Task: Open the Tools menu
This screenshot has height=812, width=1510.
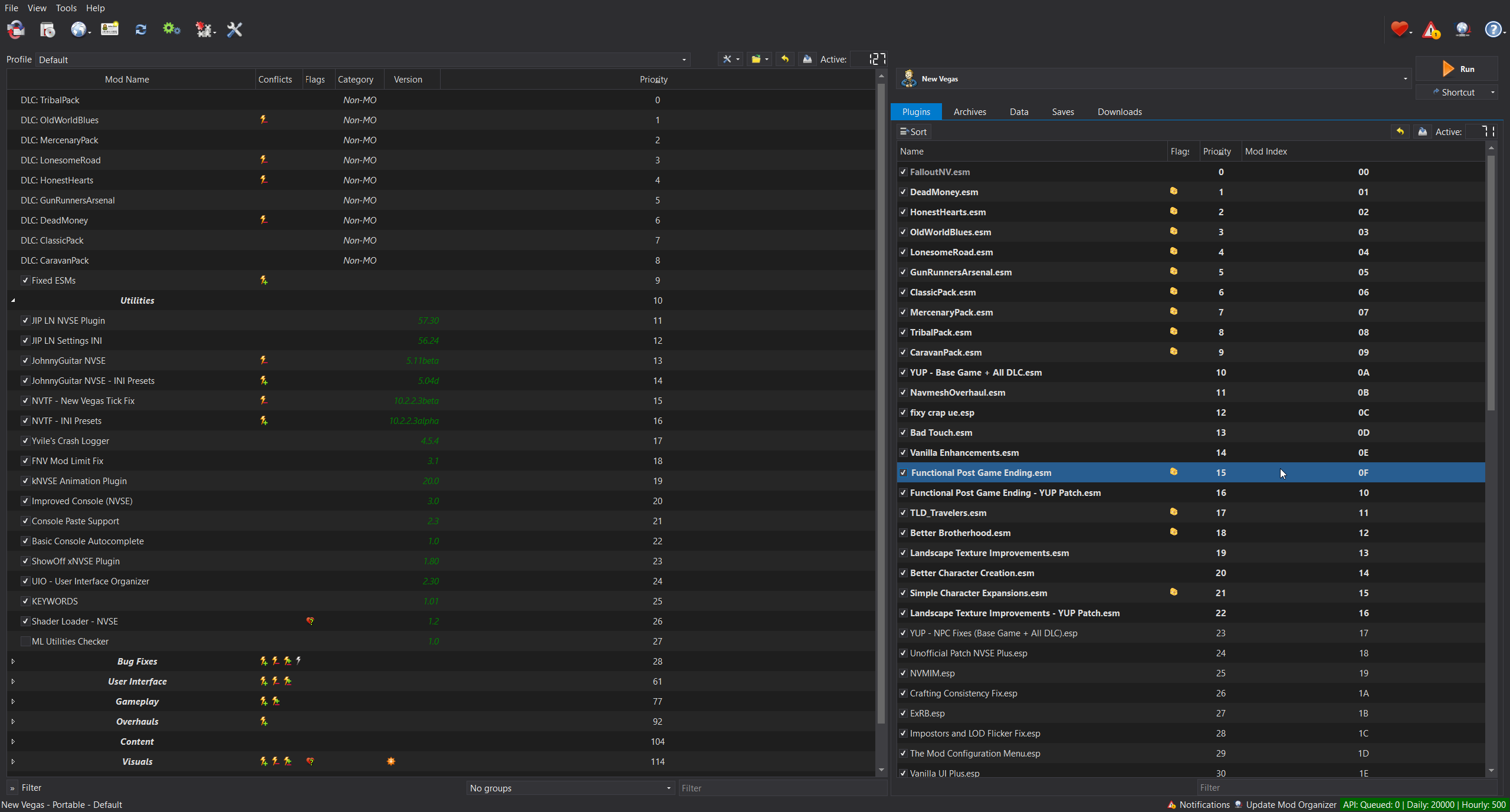Action: point(66,8)
